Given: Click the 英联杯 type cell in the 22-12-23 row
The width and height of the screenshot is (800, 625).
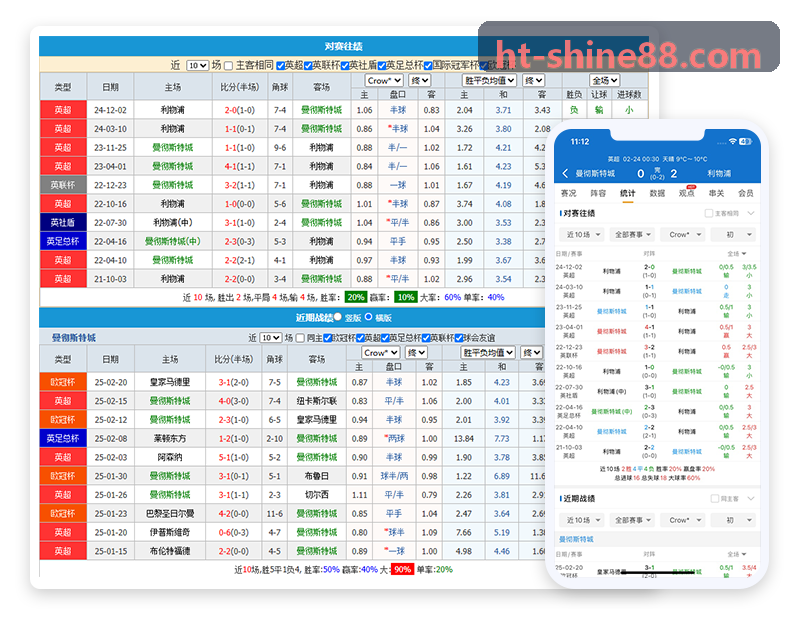Looking at the screenshot, I should 63,185.
